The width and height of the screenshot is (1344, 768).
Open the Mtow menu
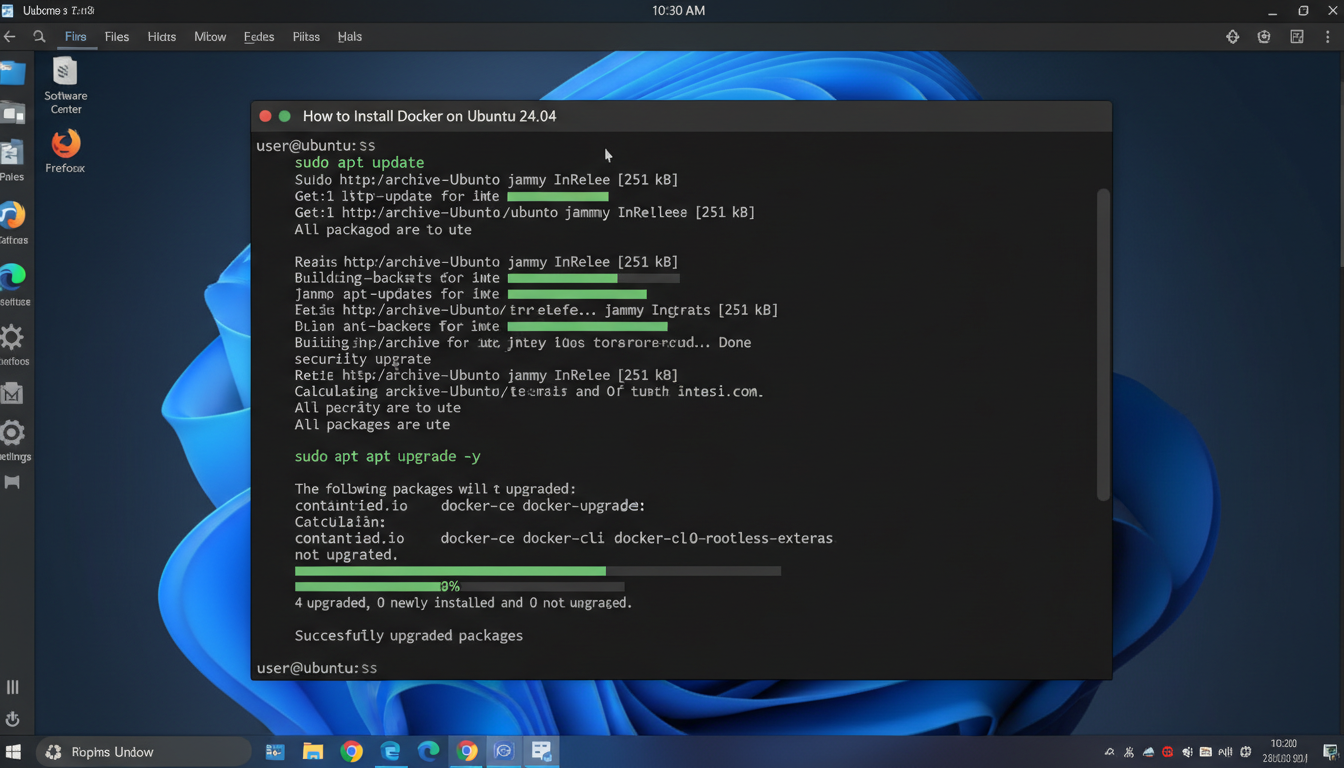(x=210, y=36)
